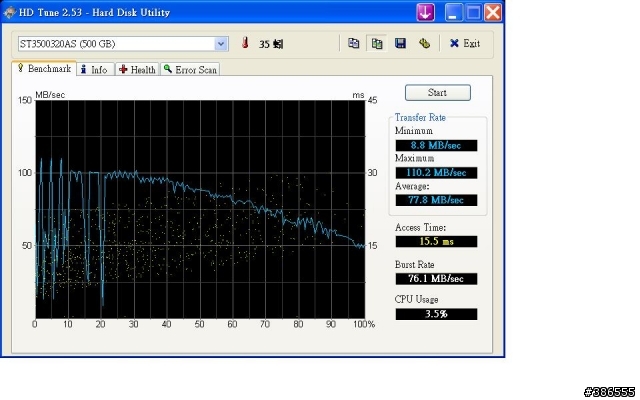The image size is (640, 400).
Task: Click the Burst Rate label
Action: coord(414,264)
